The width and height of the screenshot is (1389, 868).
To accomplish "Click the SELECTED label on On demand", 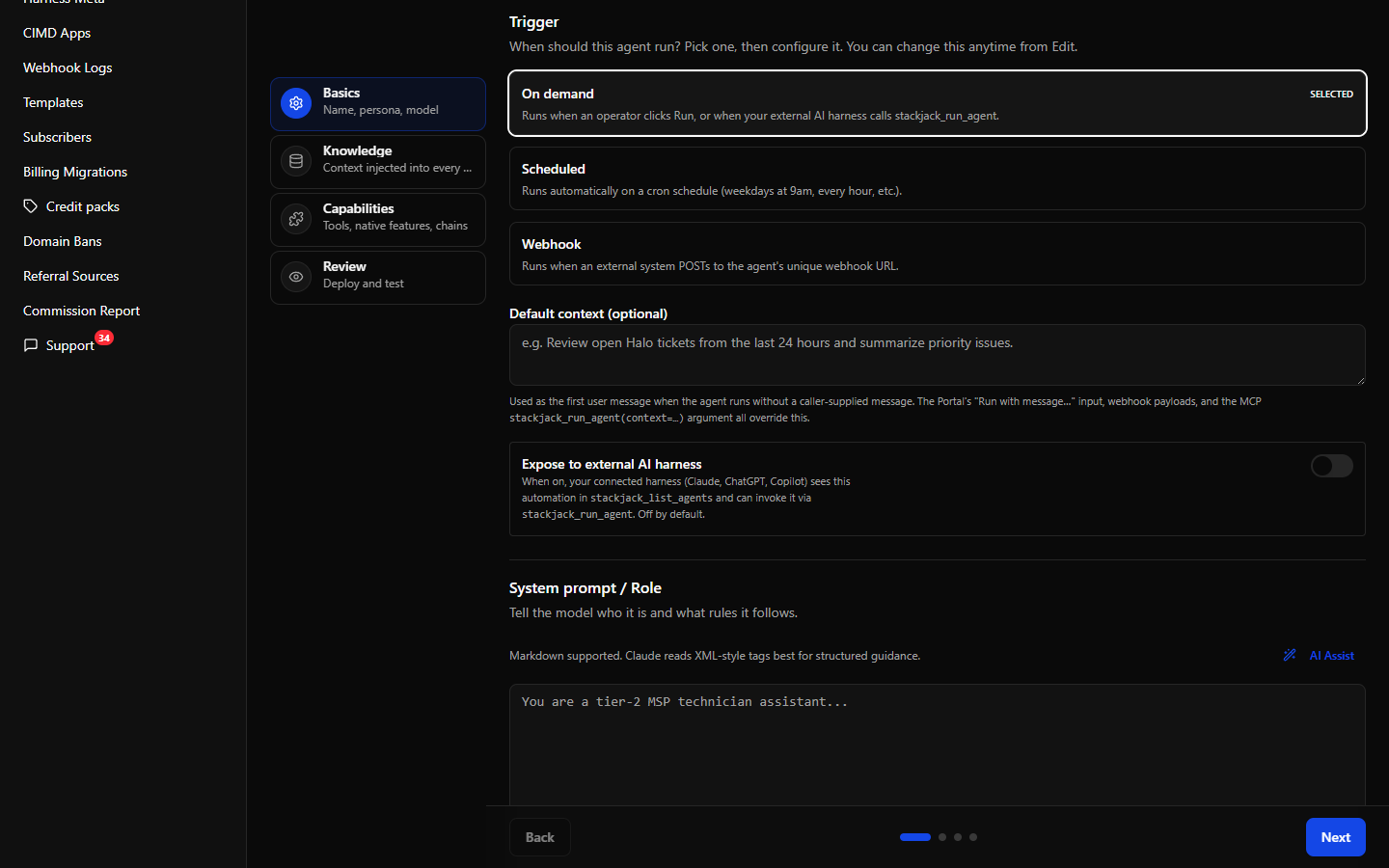I will pyautogui.click(x=1331, y=94).
